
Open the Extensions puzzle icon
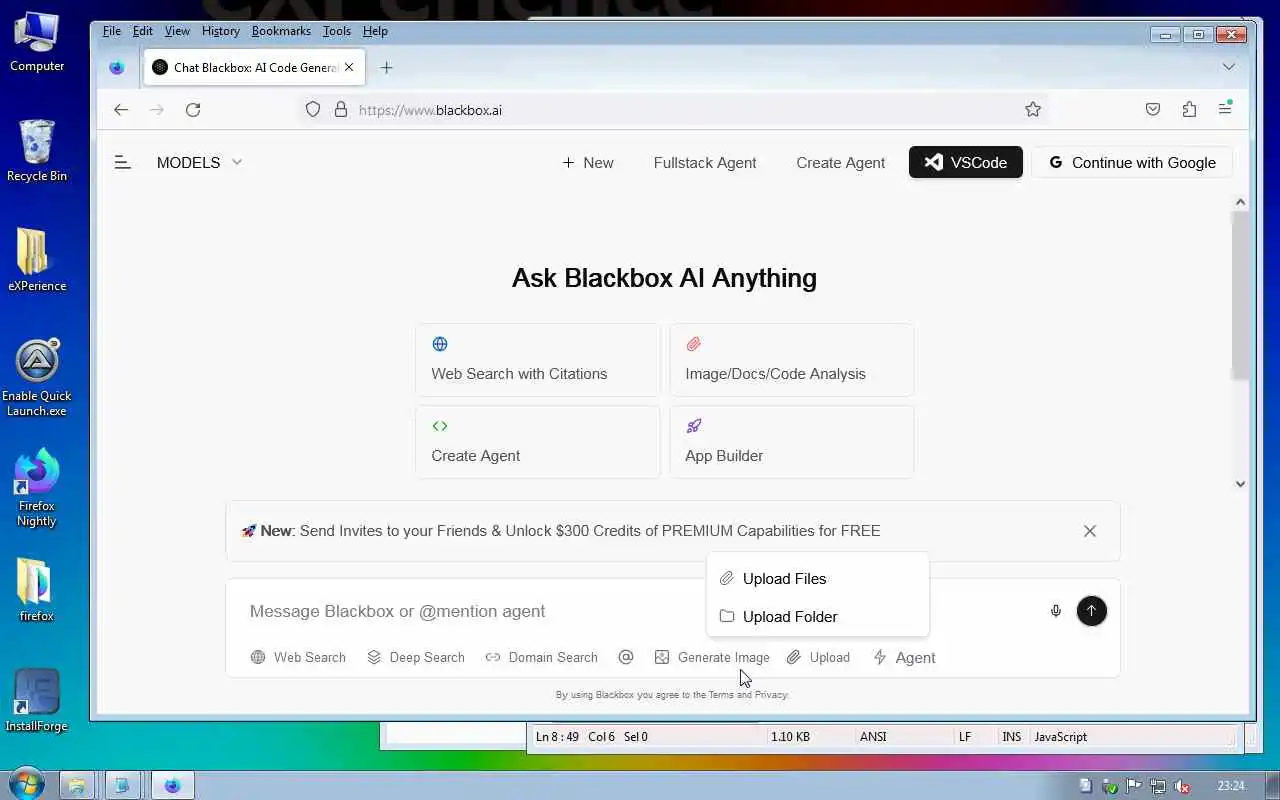tap(1189, 110)
